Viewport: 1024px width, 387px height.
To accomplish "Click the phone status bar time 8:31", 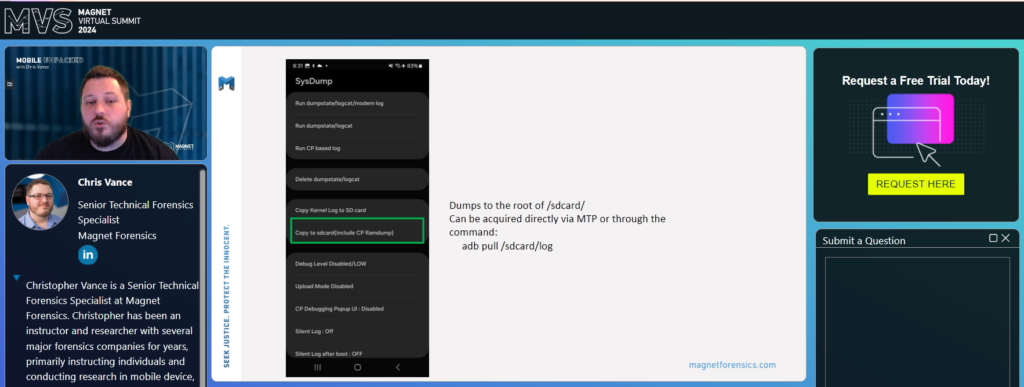I will (x=297, y=66).
